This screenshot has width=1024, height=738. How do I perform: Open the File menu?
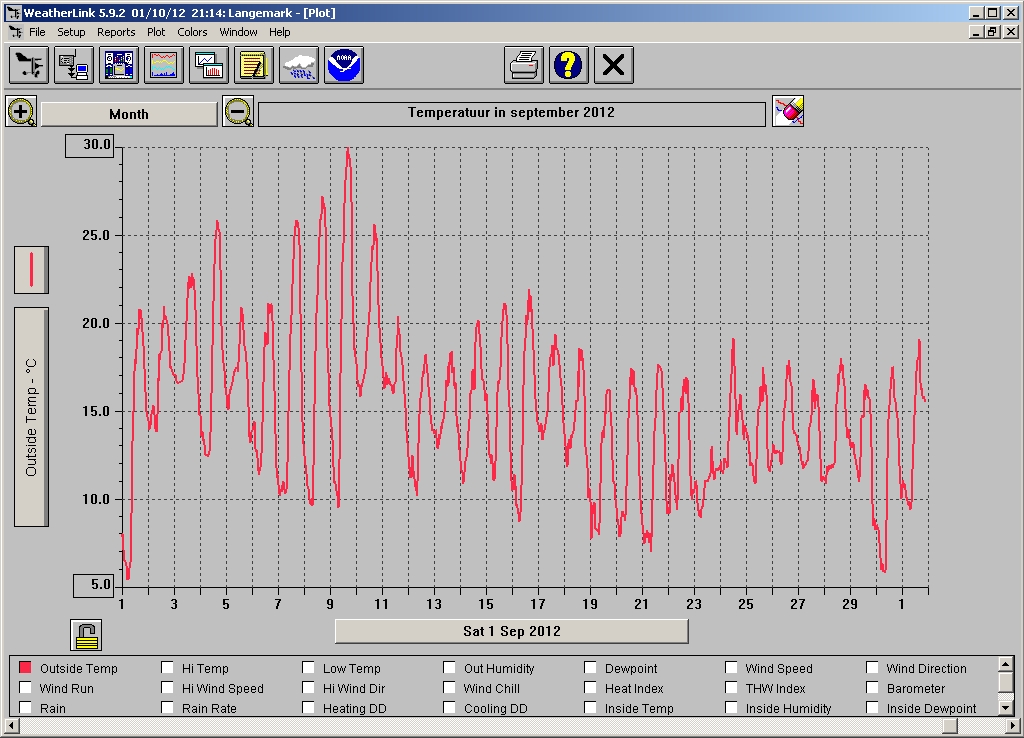pos(37,32)
